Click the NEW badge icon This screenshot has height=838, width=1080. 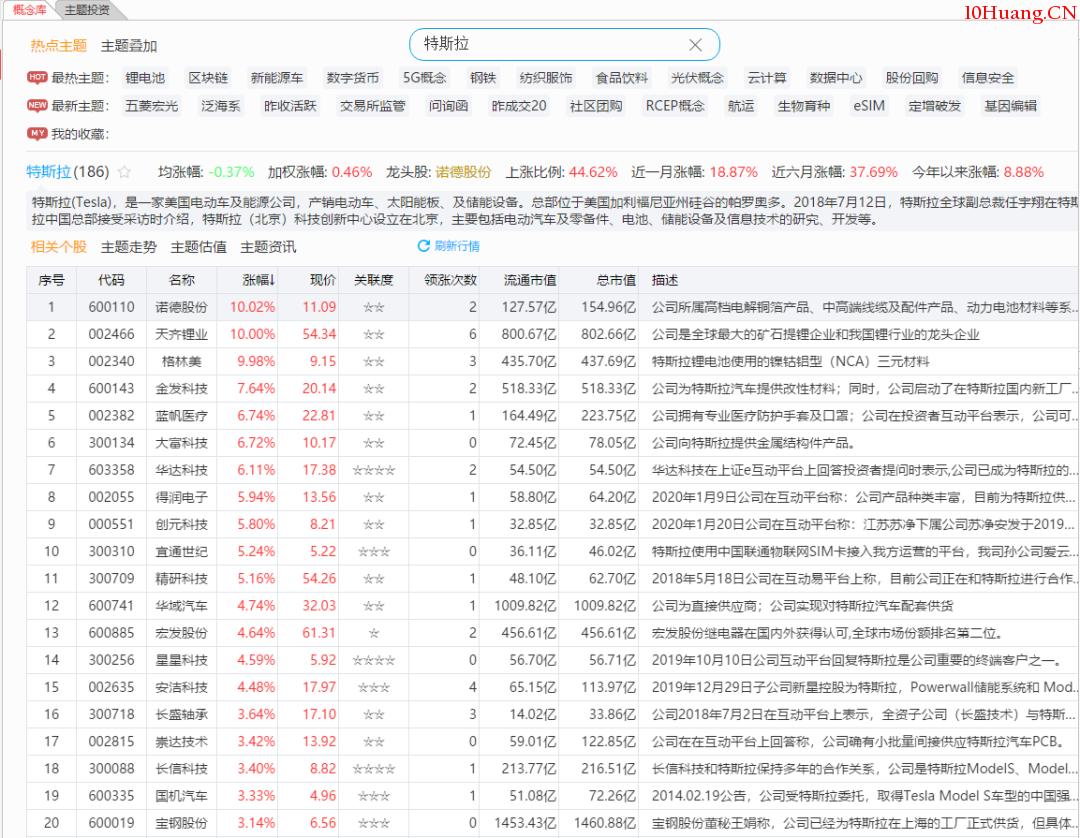37,105
